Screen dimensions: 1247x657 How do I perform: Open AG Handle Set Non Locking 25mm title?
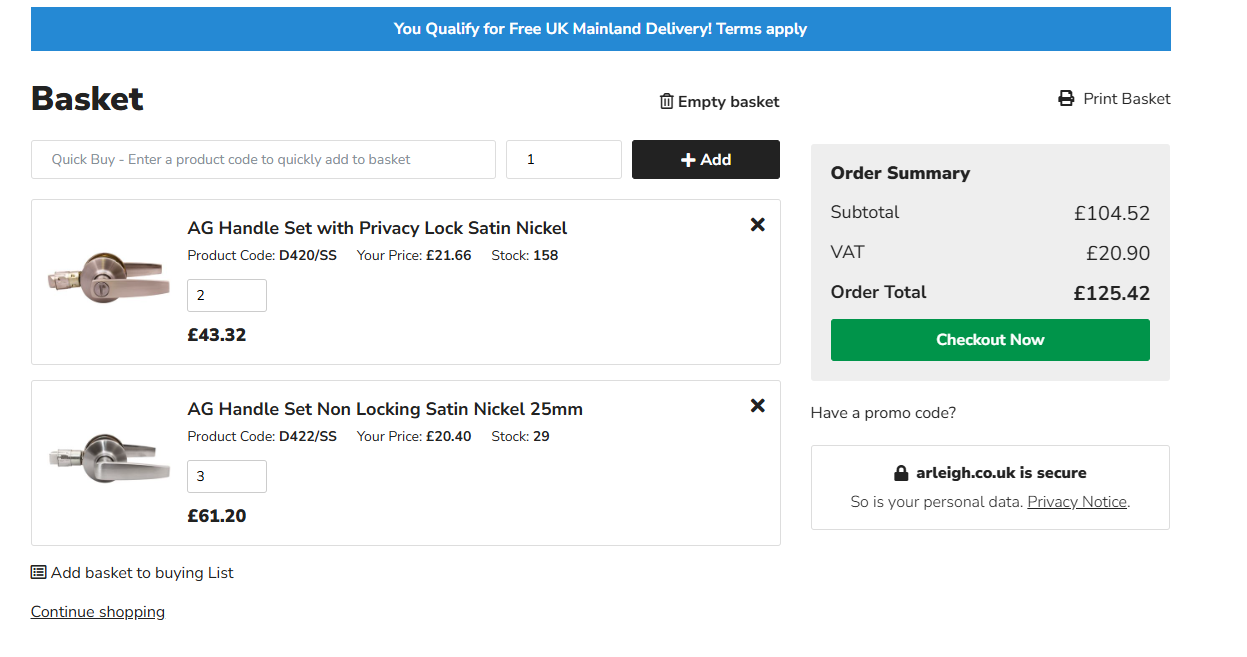pos(385,409)
